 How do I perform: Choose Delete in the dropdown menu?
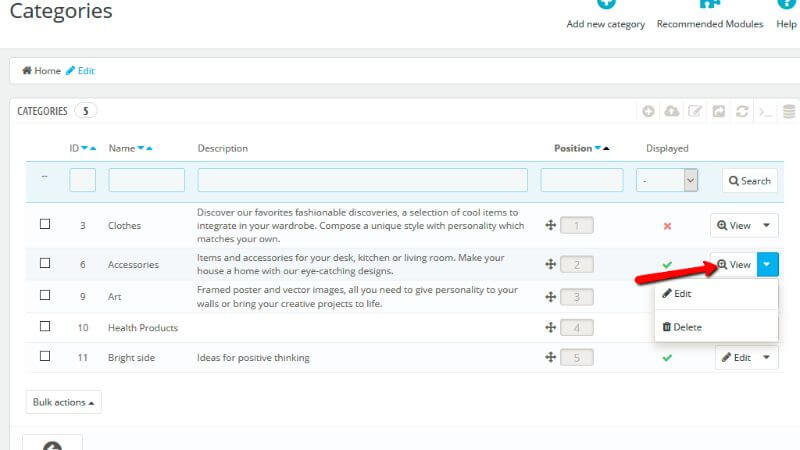point(716,327)
